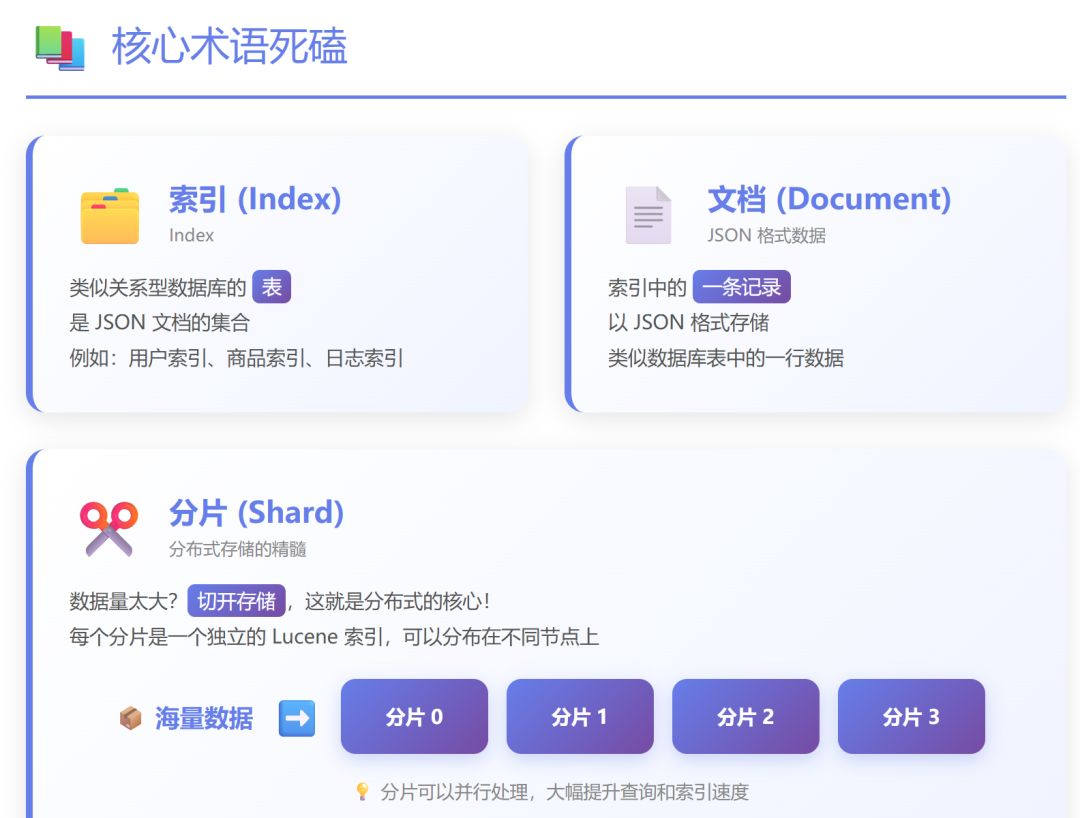Expand the 文档 (Document) card
The width and height of the screenshot is (1080, 818).
(x=830, y=199)
